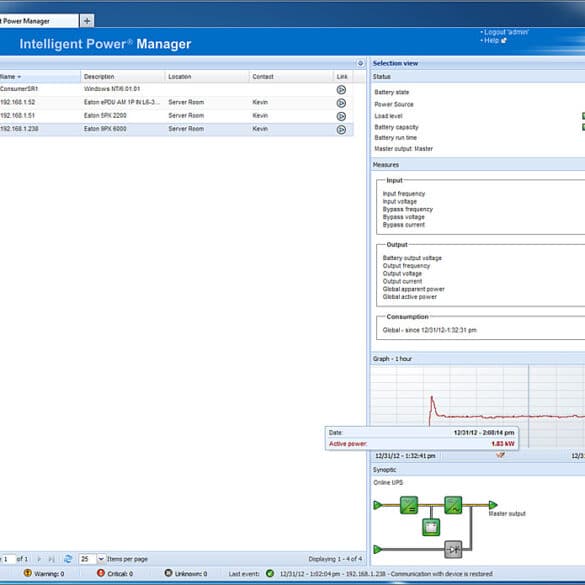
Task: Collapse the Measures panel header
Action: 478,165
